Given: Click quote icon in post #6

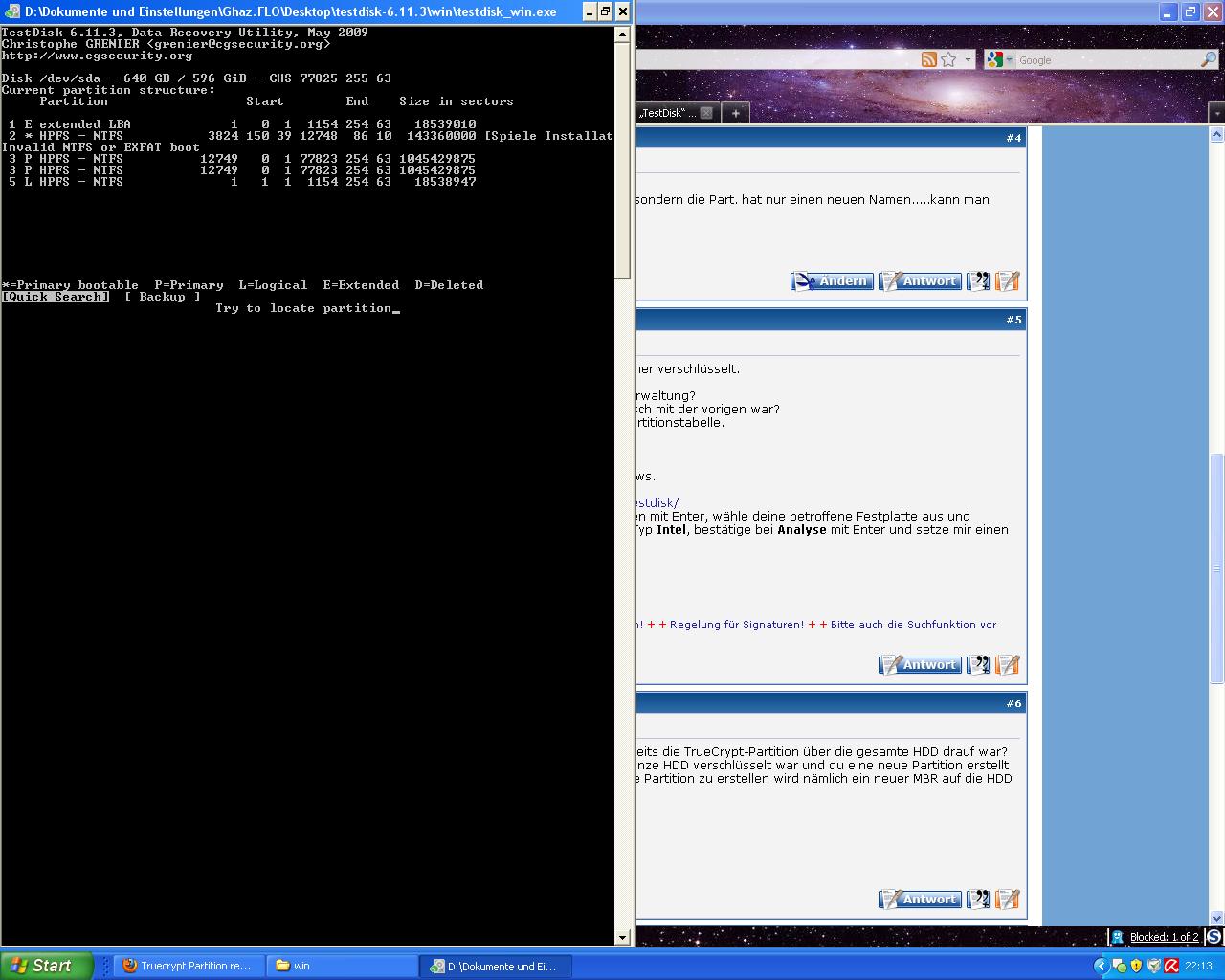Looking at the screenshot, I should (978, 900).
